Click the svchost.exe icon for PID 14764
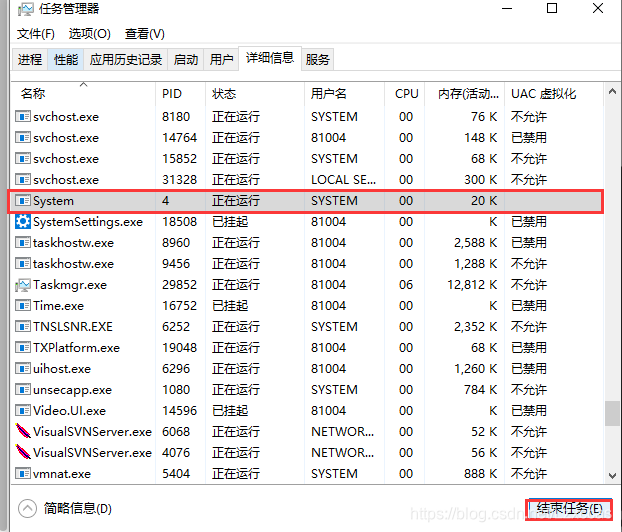 point(23,138)
